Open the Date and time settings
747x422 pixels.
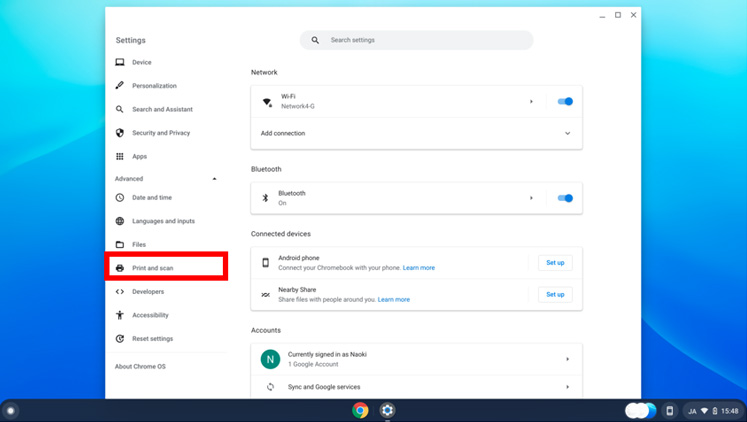pos(152,198)
